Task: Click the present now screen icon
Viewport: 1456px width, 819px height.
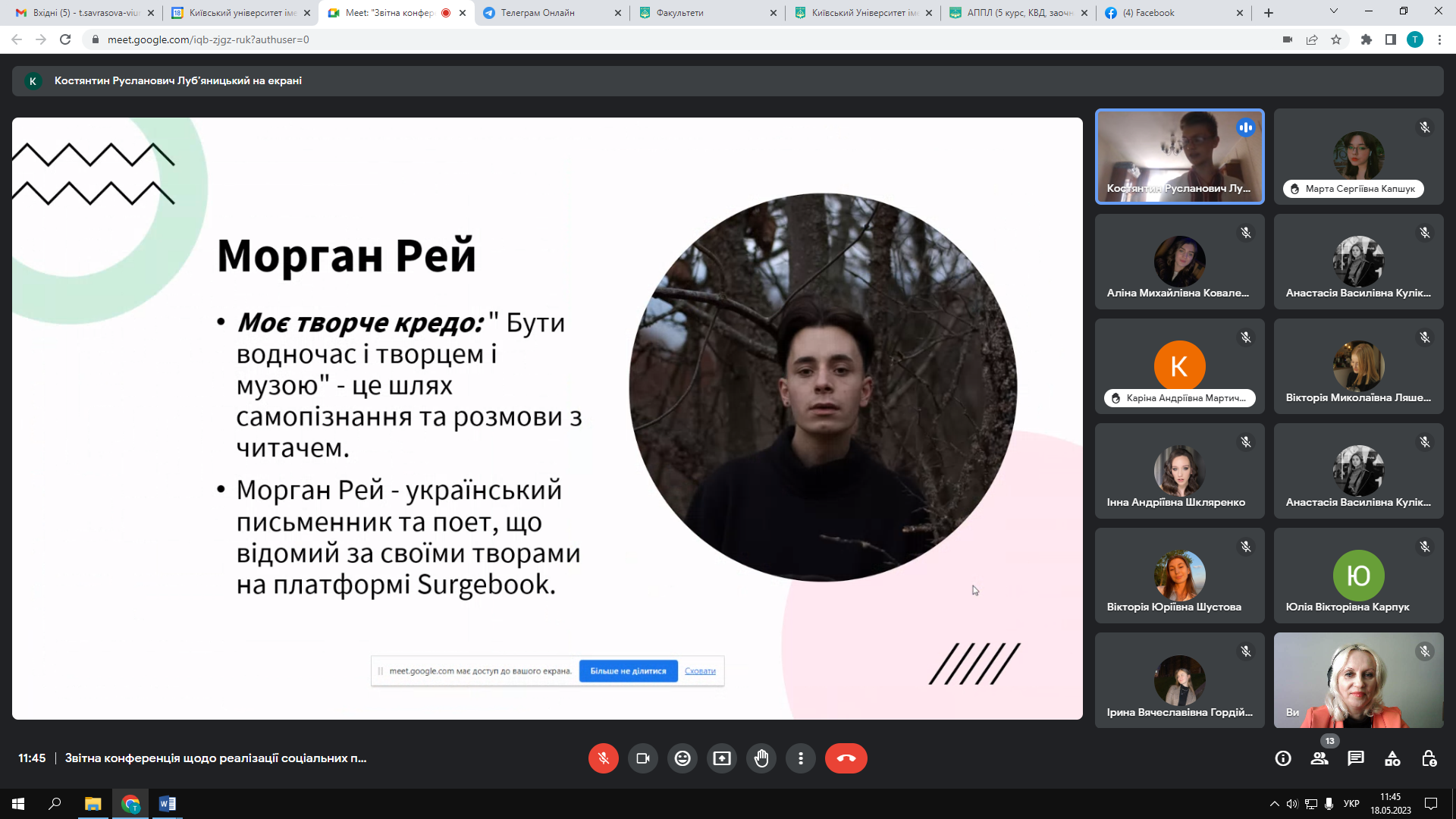Action: pyautogui.click(x=722, y=758)
